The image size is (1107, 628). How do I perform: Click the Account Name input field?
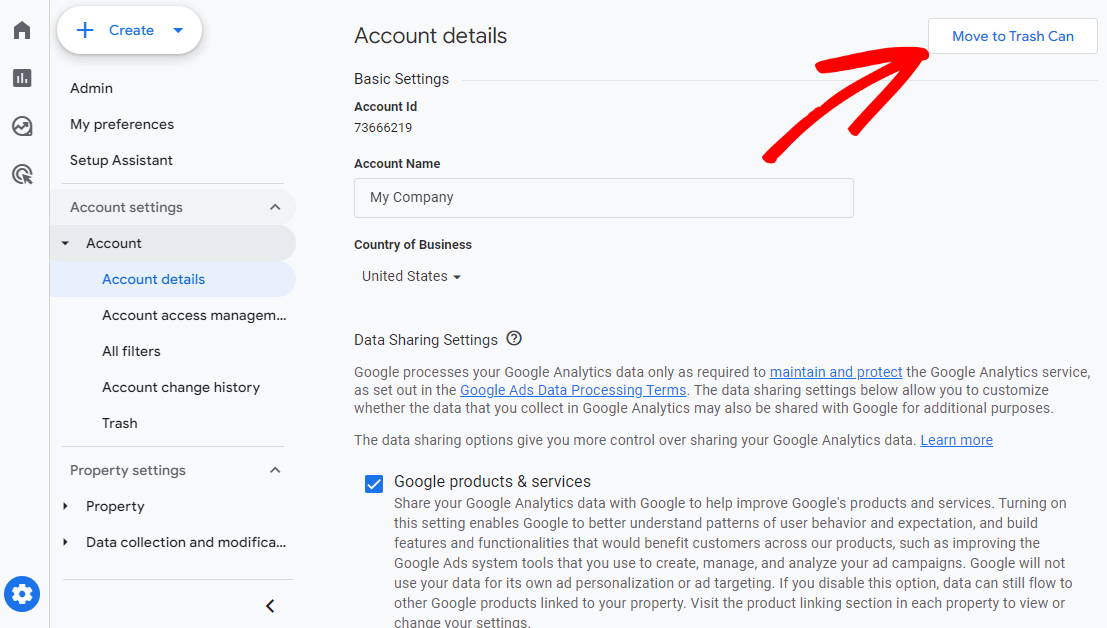(x=604, y=198)
